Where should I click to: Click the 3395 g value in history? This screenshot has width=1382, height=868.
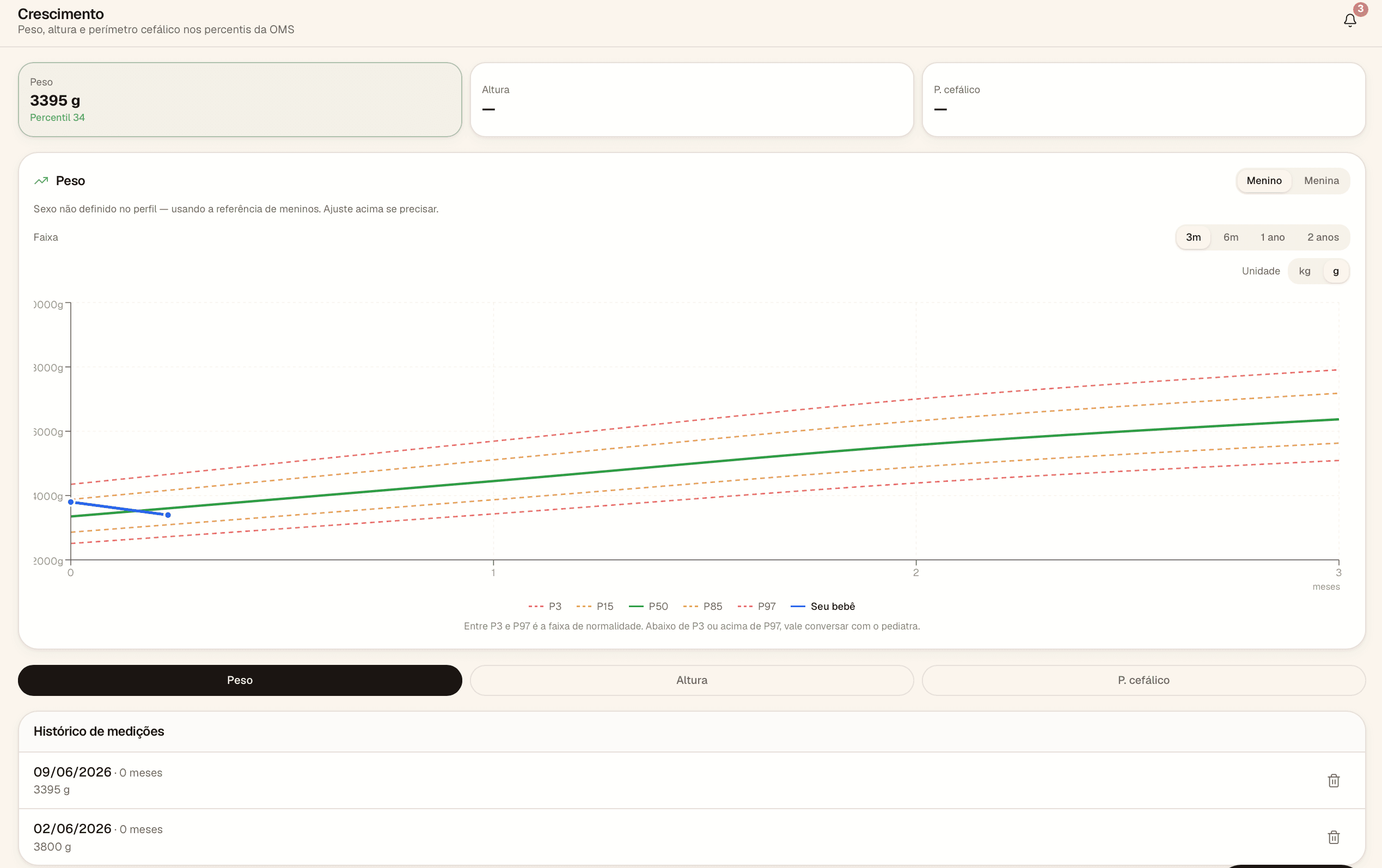point(52,790)
